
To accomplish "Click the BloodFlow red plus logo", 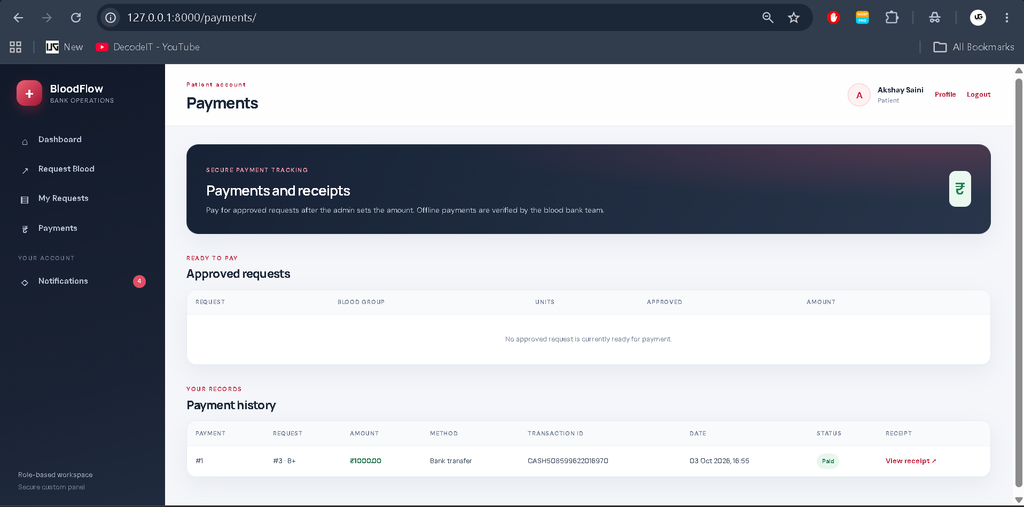I will [x=29, y=93].
